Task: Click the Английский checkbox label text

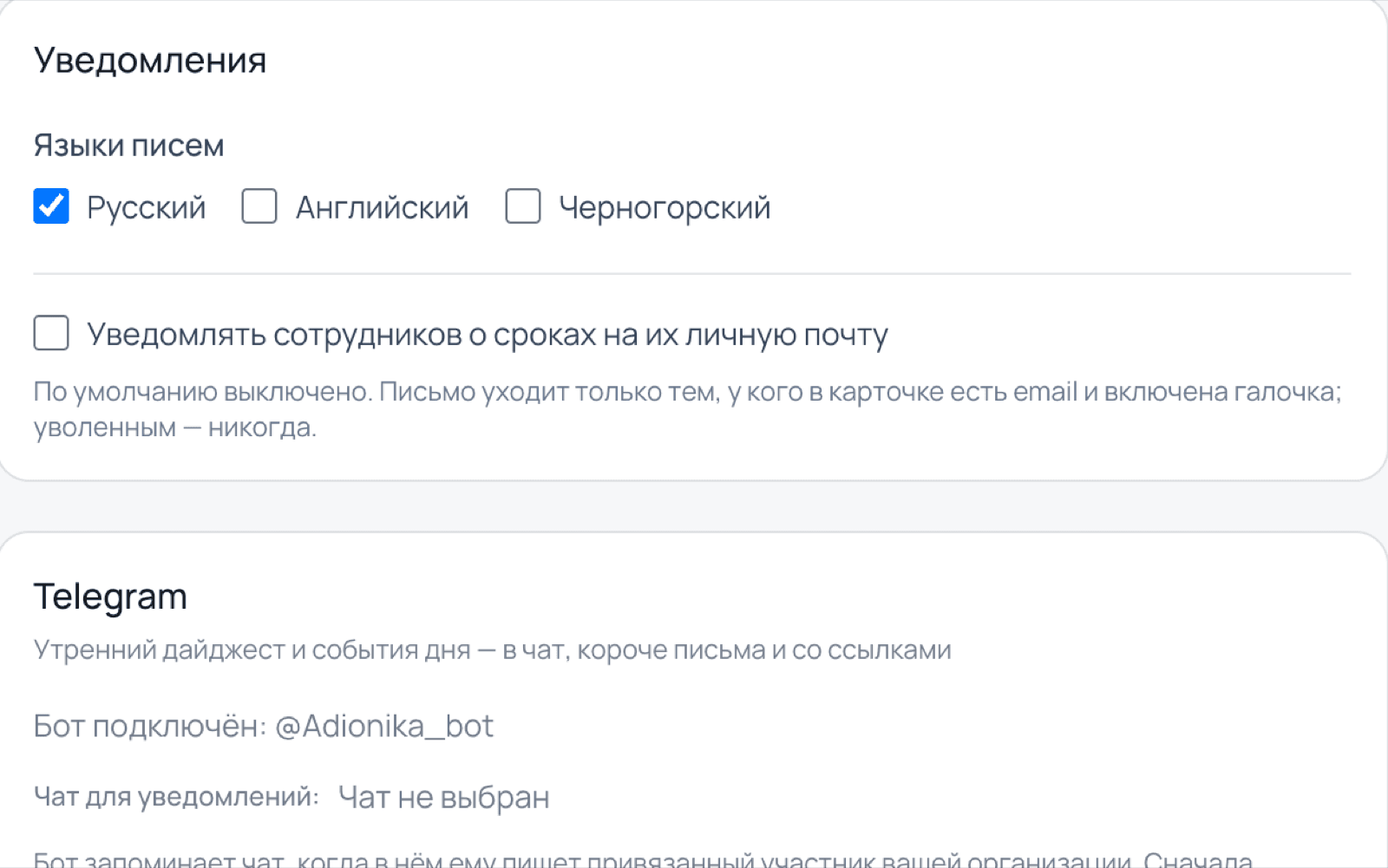Action: [x=382, y=208]
